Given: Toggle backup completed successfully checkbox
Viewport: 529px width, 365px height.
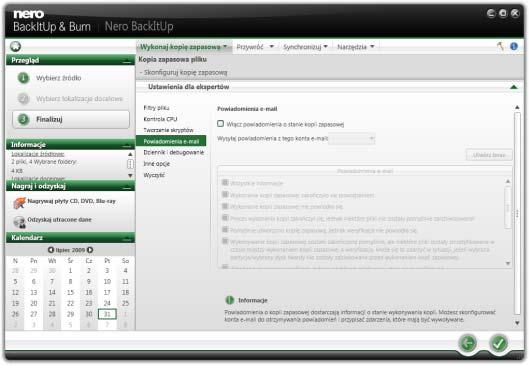Looking at the screenshot, I should [x=225, y=195].
